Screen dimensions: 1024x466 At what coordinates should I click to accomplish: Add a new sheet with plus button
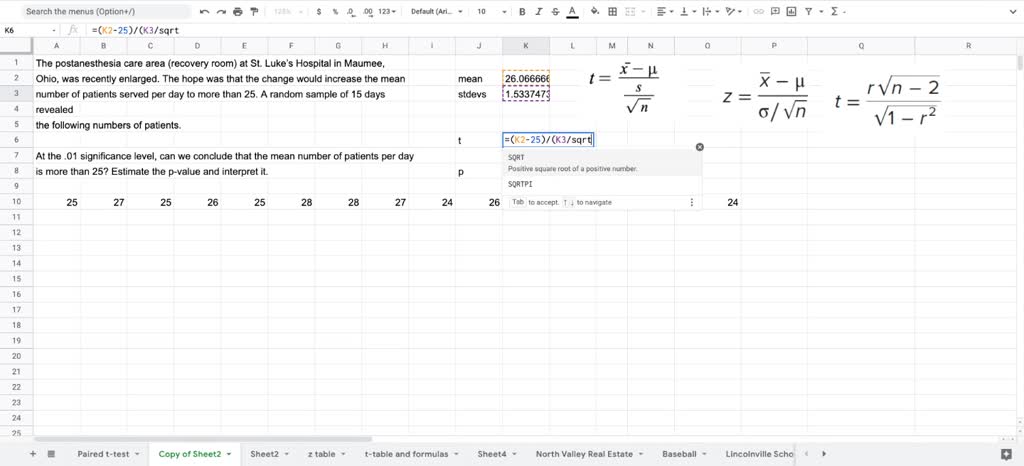[33, 454]
